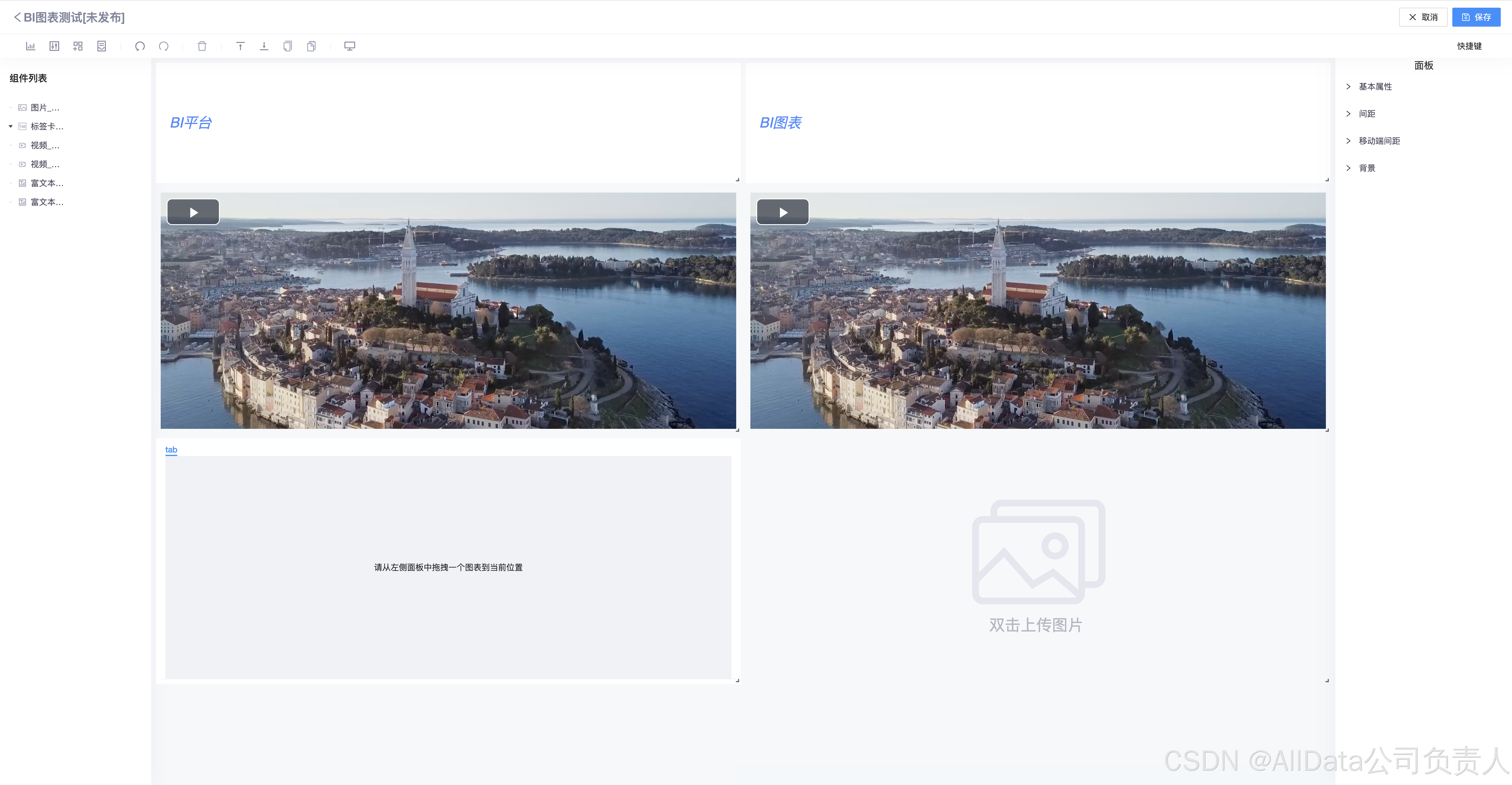Screen dimensions: 1512x785
Task: Click the filter controls toolbar icon
Action: (x=54, y=46)
